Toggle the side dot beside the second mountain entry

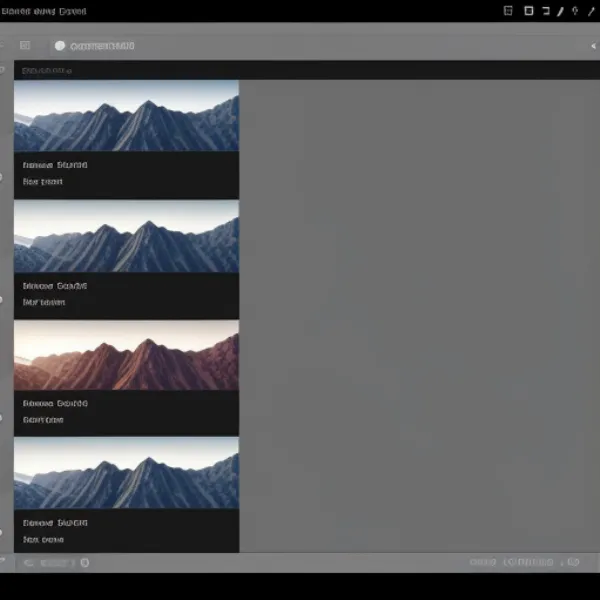coord(3,298)
